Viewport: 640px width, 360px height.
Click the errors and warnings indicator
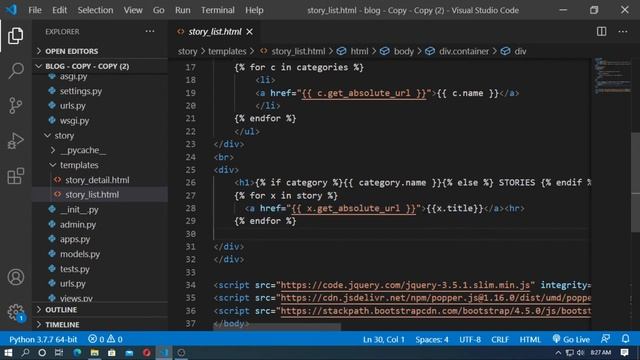click(x=105, y=339)
